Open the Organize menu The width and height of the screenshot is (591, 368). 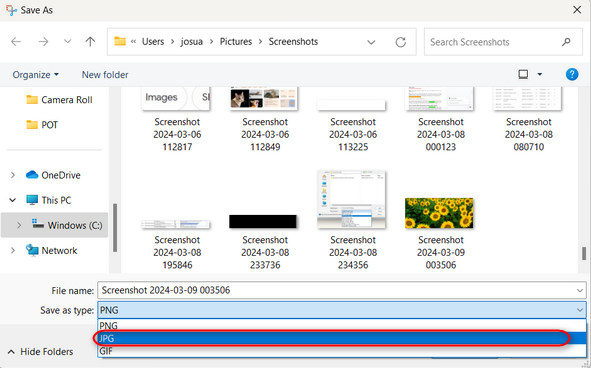click(35, 75)
